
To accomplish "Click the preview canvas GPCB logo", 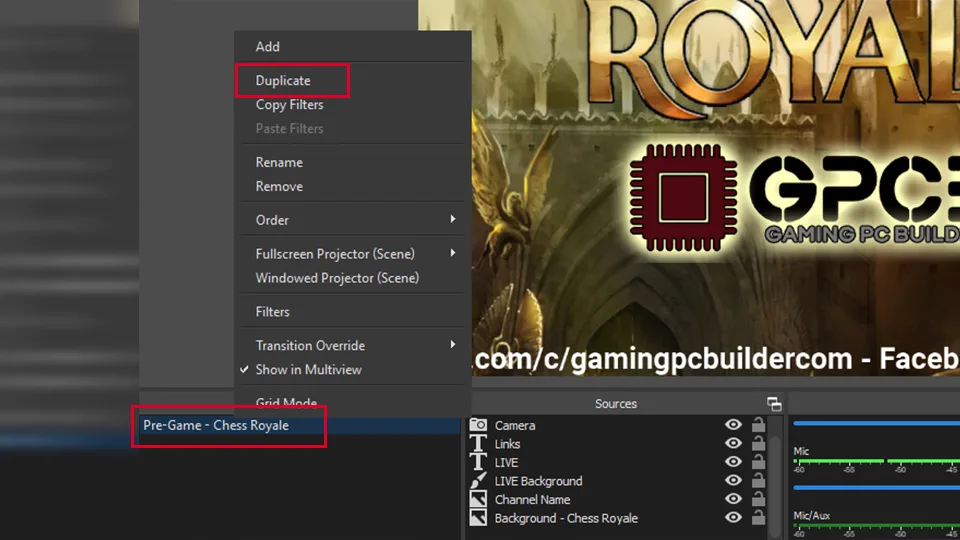I will coord(795,197).
